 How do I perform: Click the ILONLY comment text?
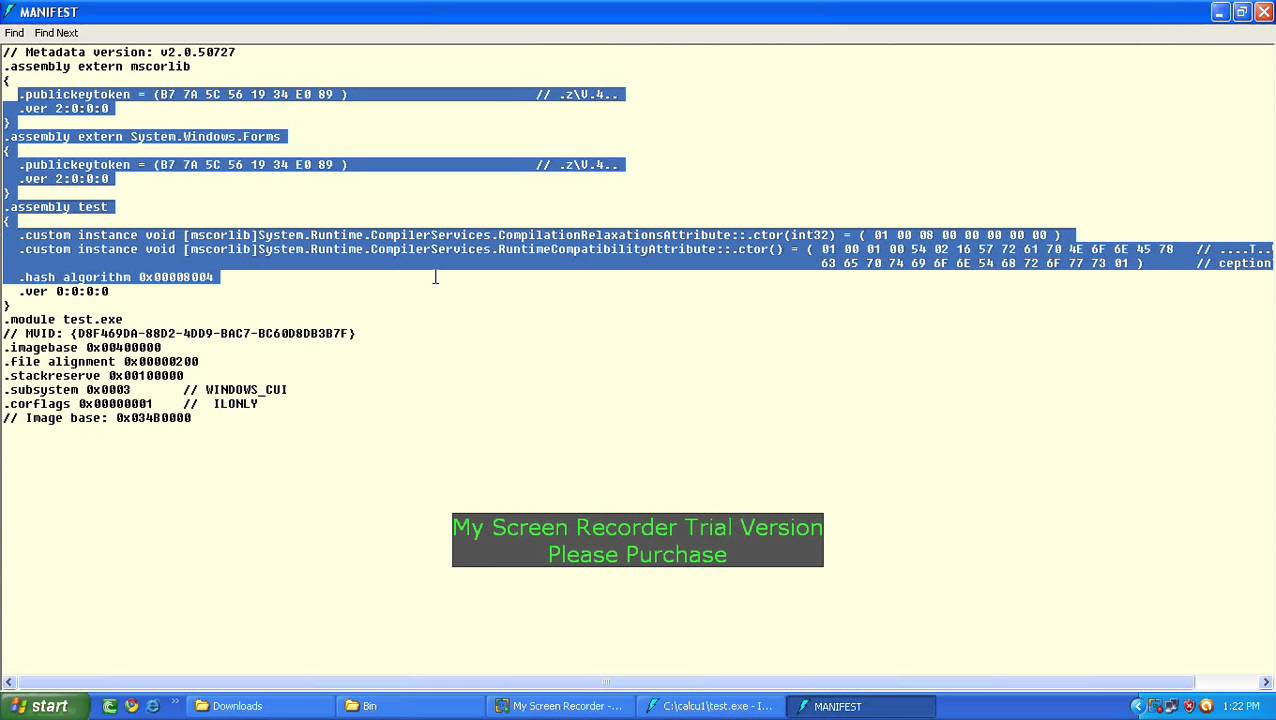point(236,403)
